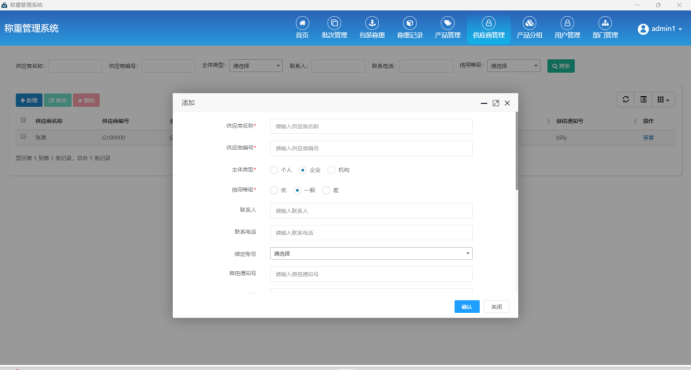
Task: Click the G100000 table cell
Action: point(113,138)
